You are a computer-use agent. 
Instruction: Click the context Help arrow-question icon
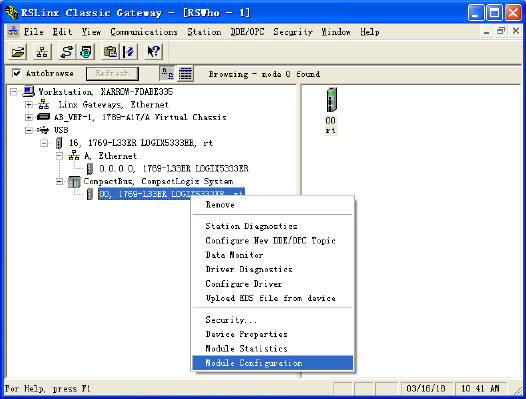point(153,52)
